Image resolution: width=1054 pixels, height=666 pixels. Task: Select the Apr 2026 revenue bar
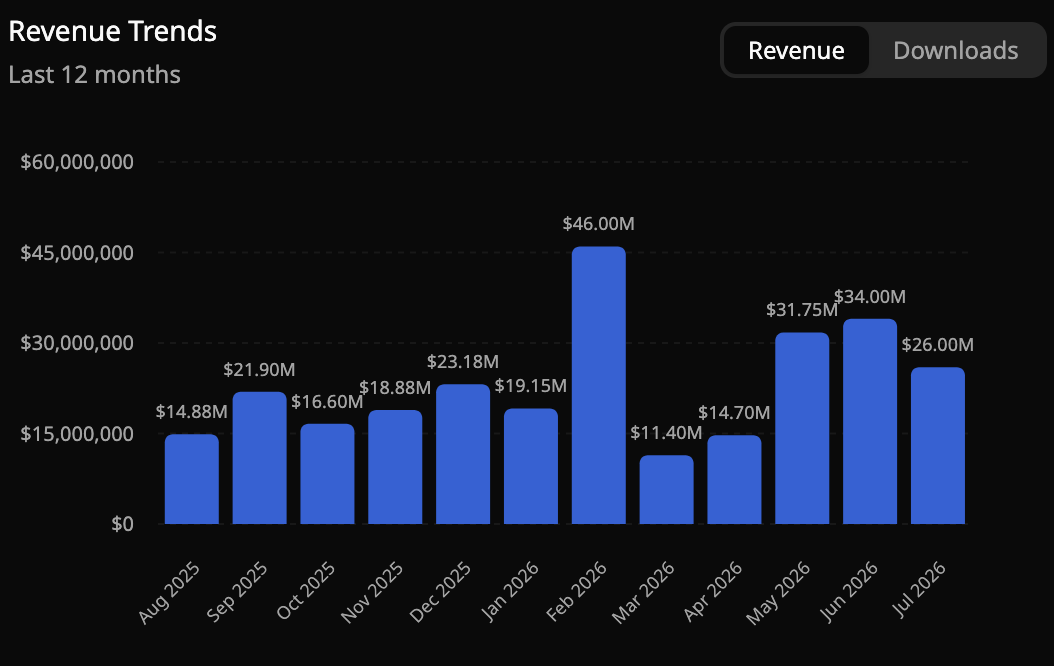click(x=735, y=480)
